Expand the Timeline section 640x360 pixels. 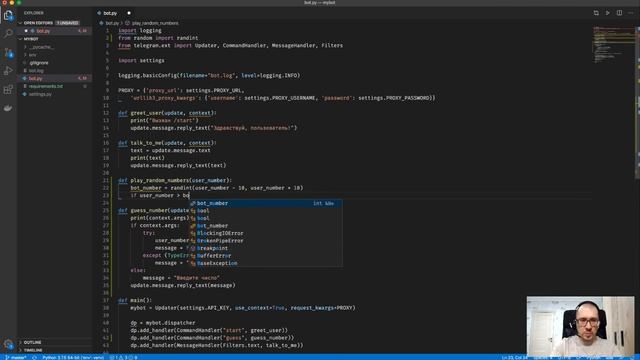click(33, 350)
